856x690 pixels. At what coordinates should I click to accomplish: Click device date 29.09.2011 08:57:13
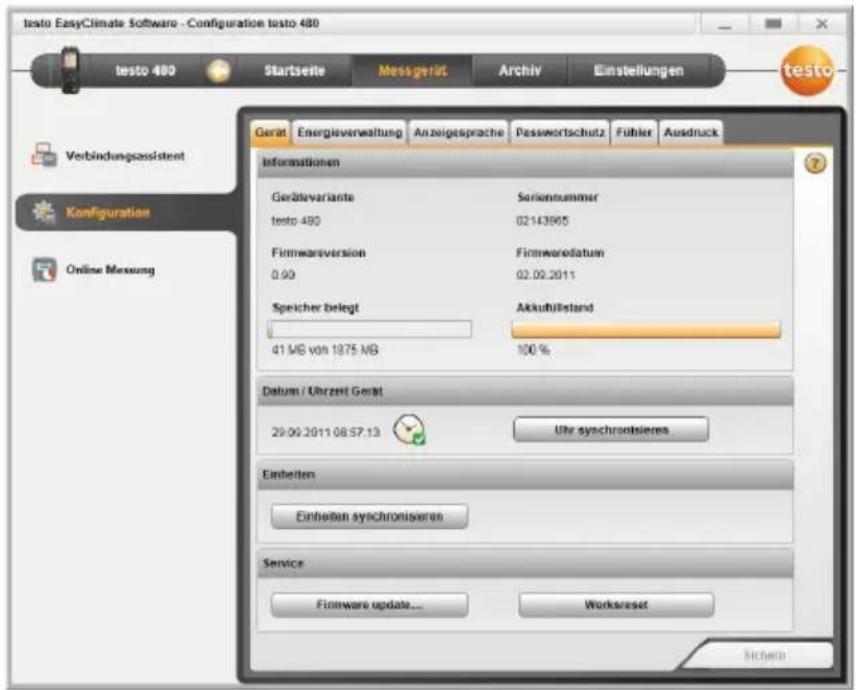pyautogui.click(x=325, y=432)
